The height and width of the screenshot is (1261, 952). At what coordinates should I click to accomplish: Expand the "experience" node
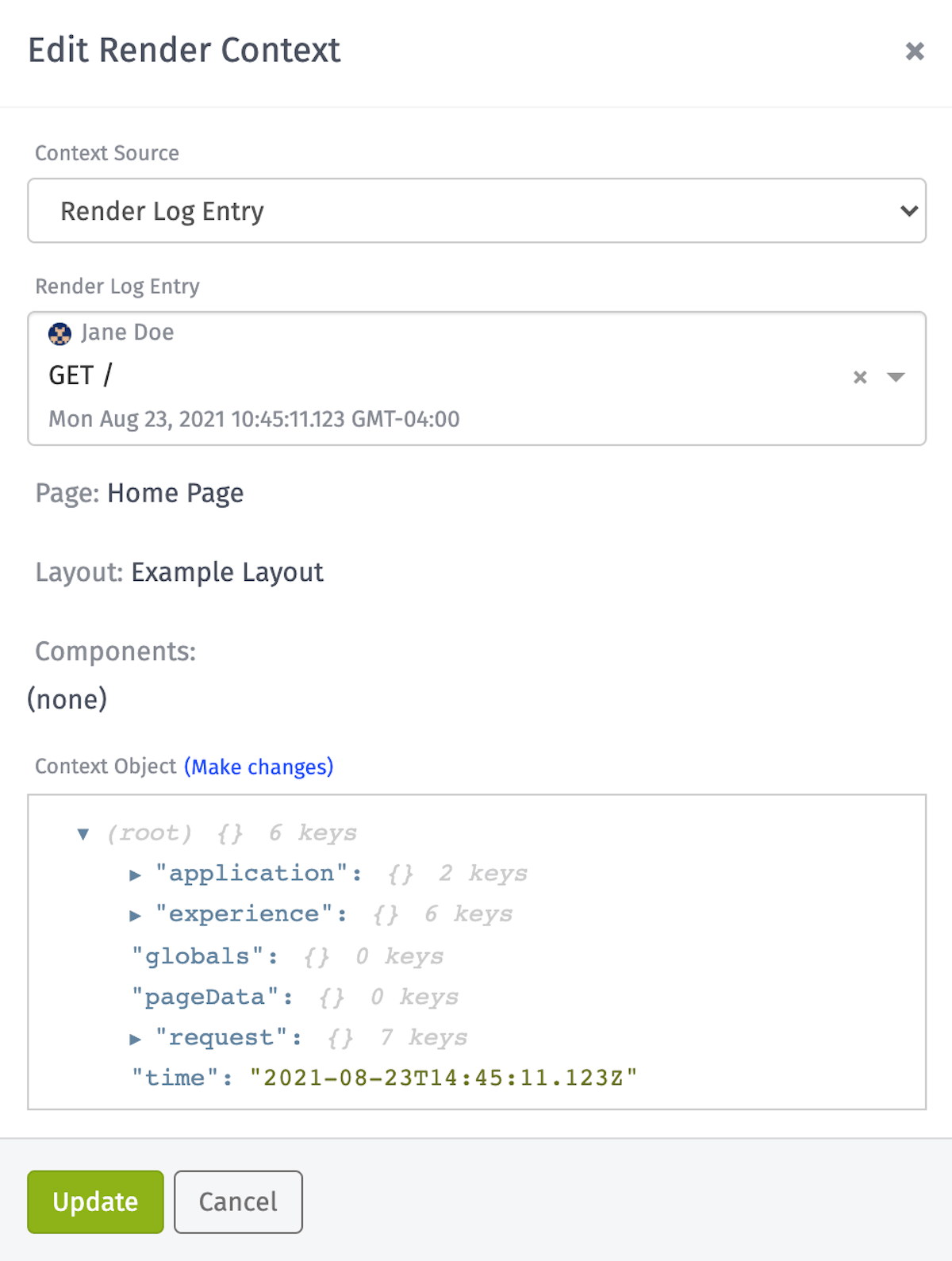135,915
